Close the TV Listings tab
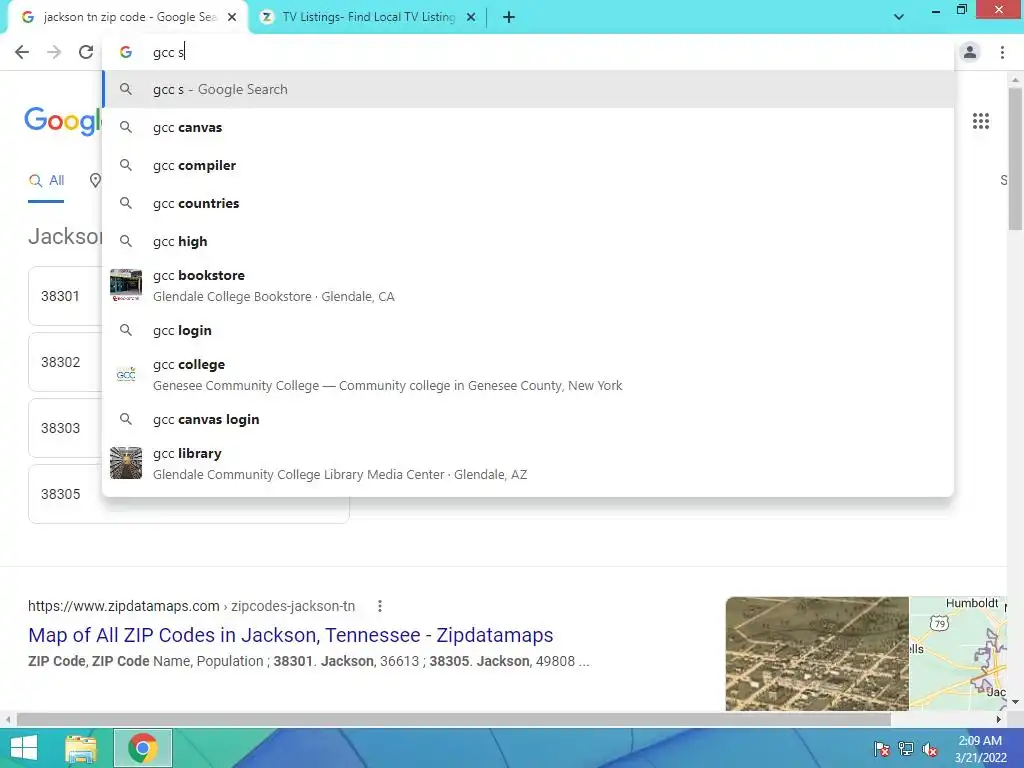Screen dimensions: 1024x768 tap(471, 18)
